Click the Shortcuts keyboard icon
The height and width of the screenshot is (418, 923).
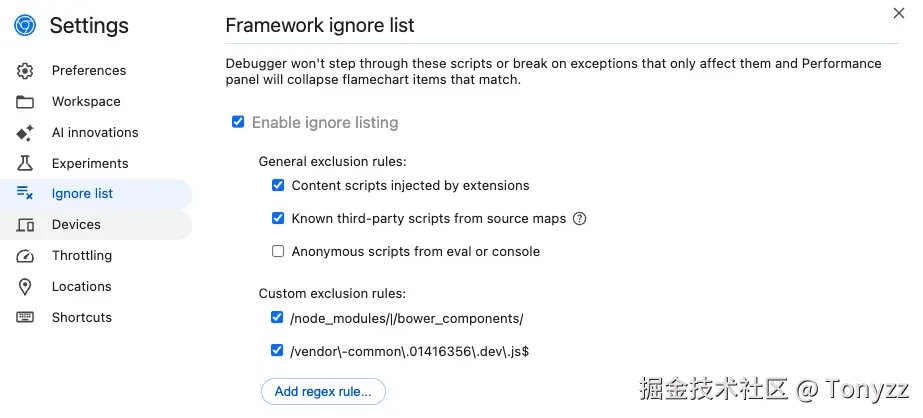pyautogui.click(x=25, y=318)
